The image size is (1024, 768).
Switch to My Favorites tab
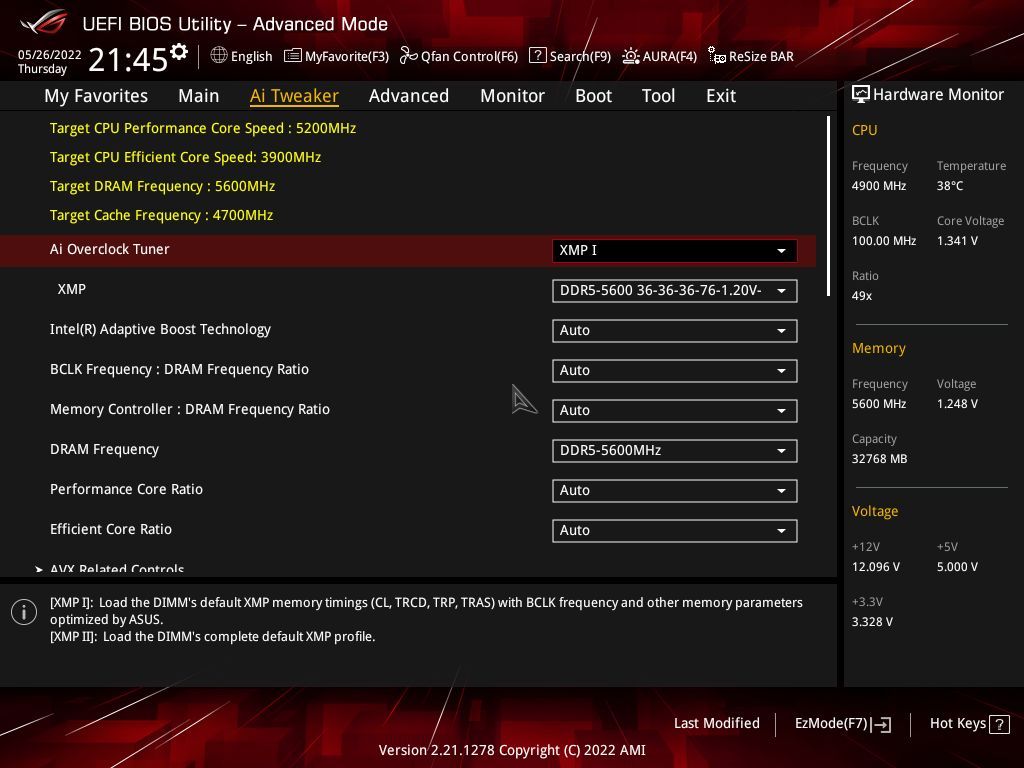tap(96, 96)
